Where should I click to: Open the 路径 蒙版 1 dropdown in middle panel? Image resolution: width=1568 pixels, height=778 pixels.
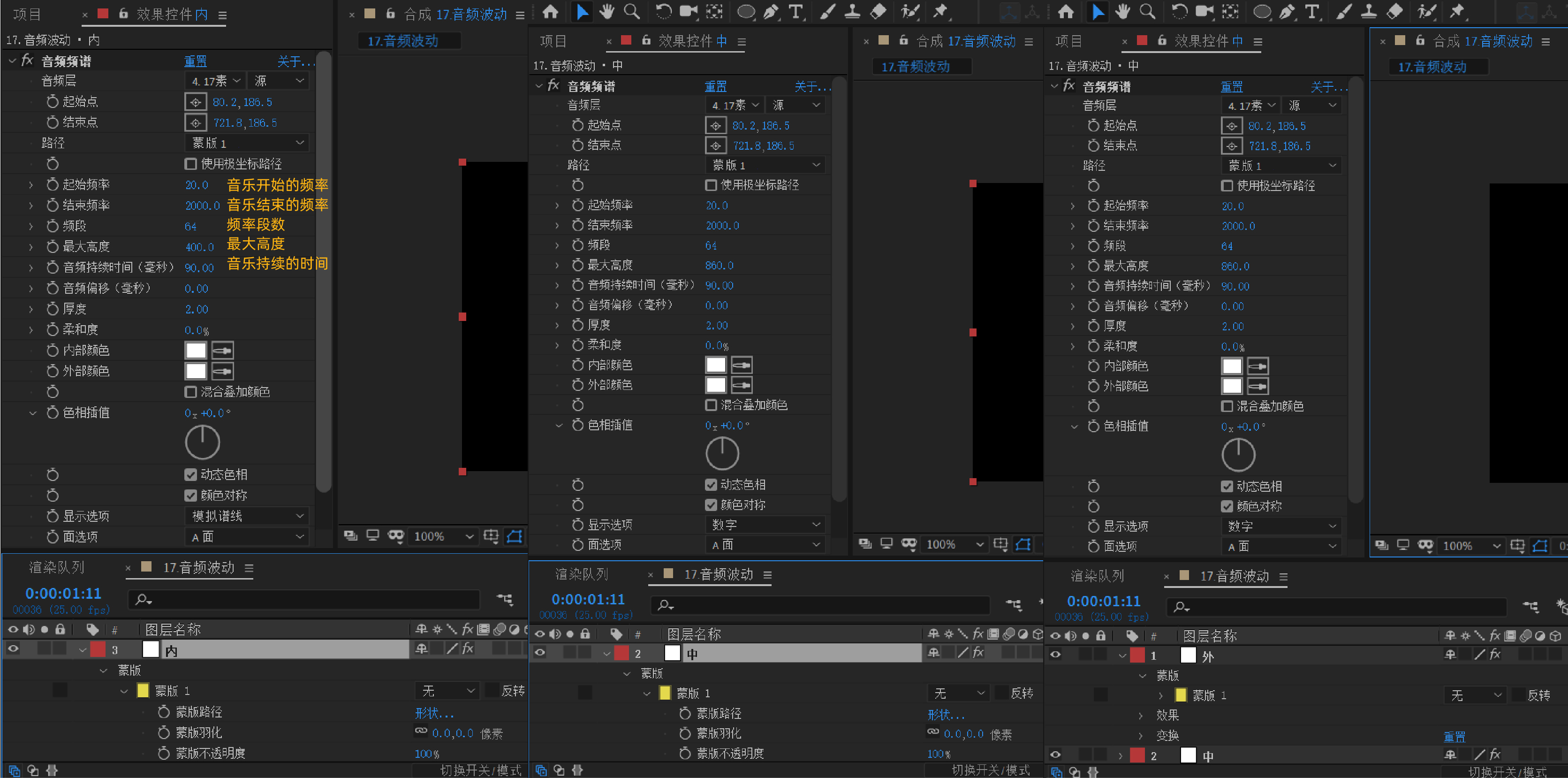pyautogui.click(x=765, y=165)
